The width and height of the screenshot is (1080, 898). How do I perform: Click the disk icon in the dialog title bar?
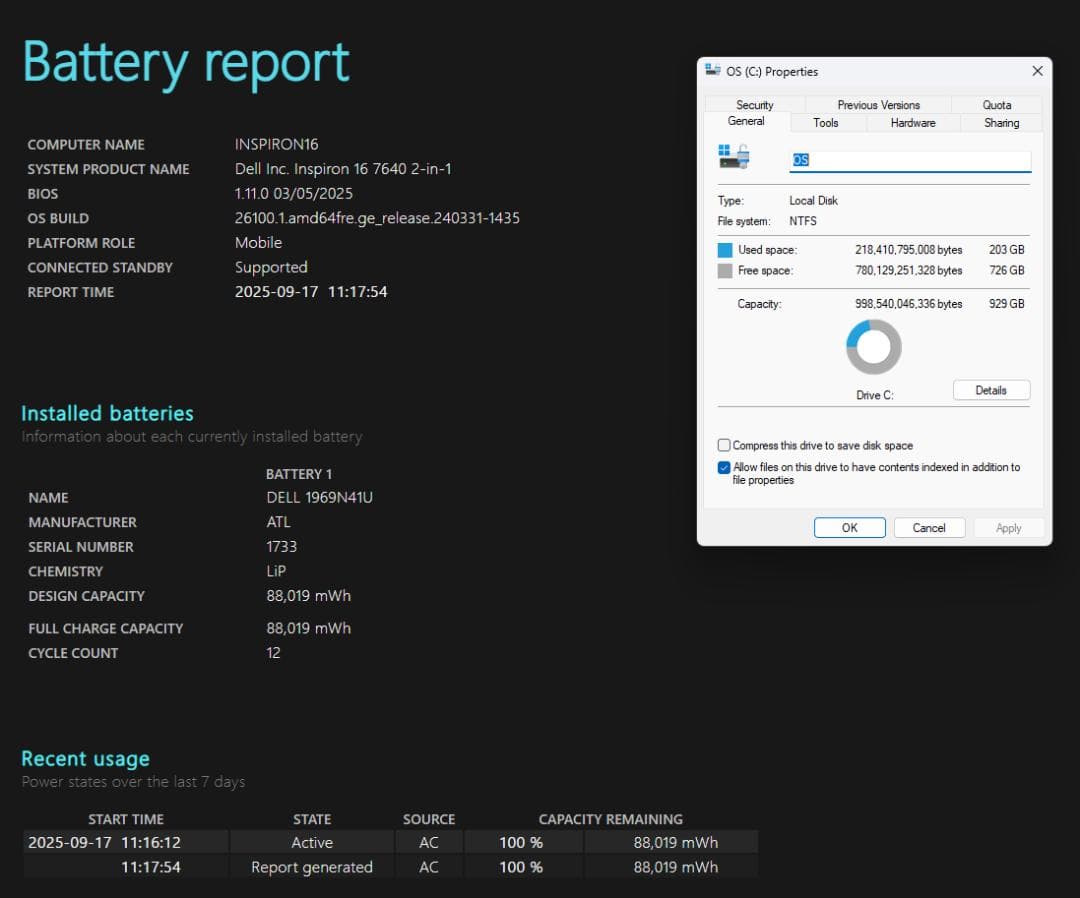pos(711,71)
